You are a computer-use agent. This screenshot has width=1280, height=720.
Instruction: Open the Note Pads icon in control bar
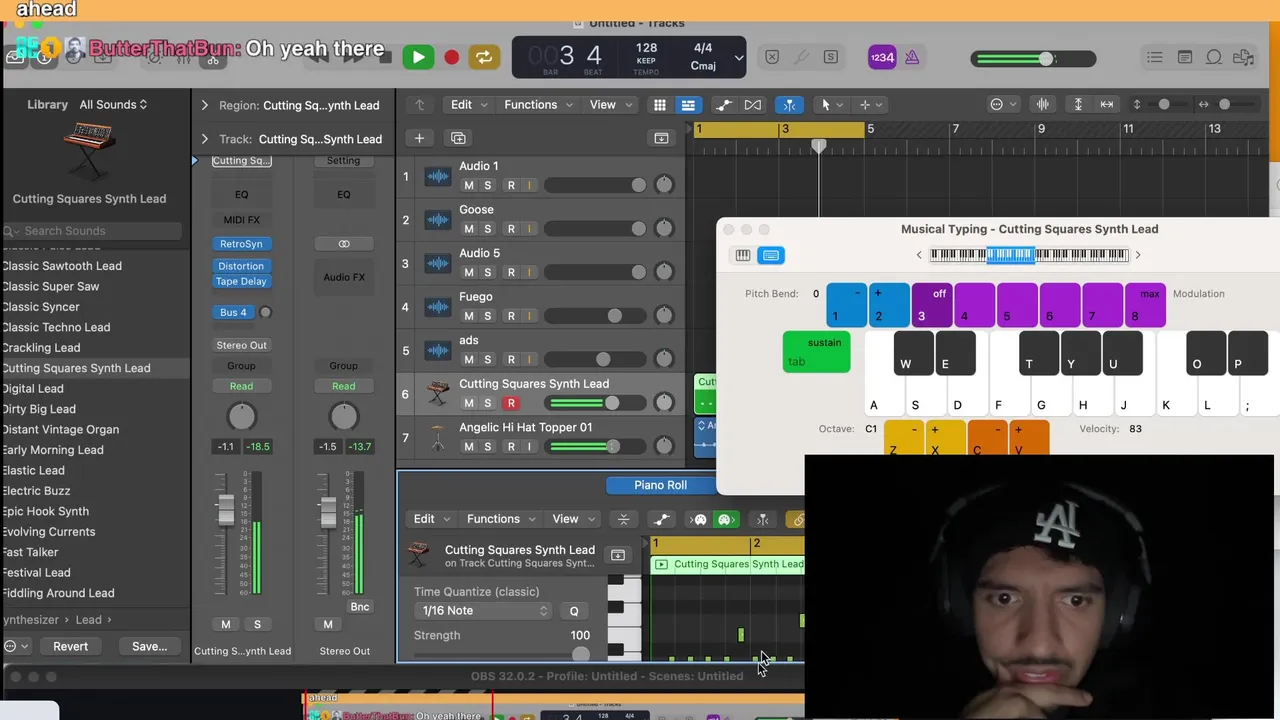coord(1184,58)
